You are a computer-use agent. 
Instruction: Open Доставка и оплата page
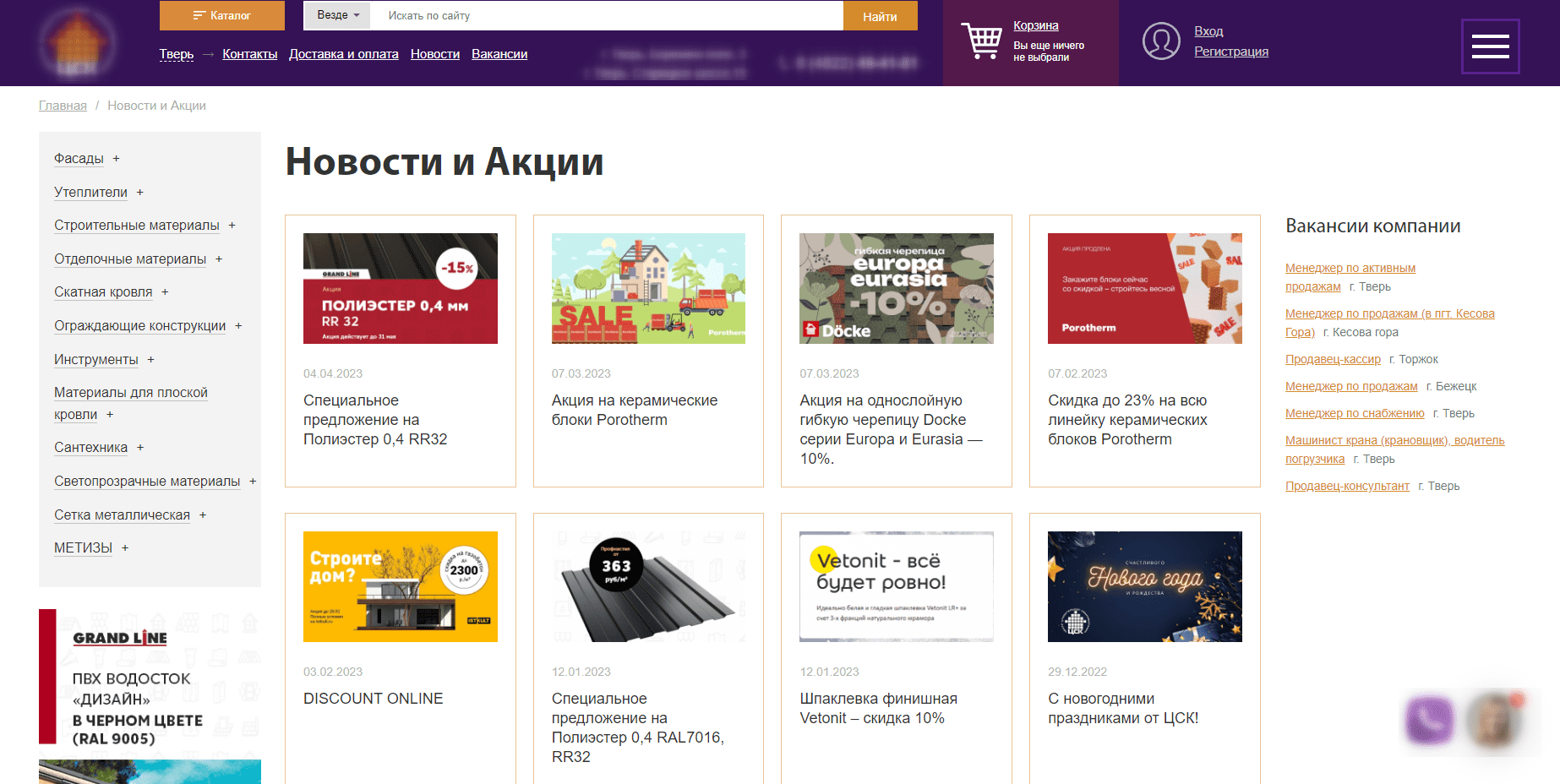(x=344, y=54)
